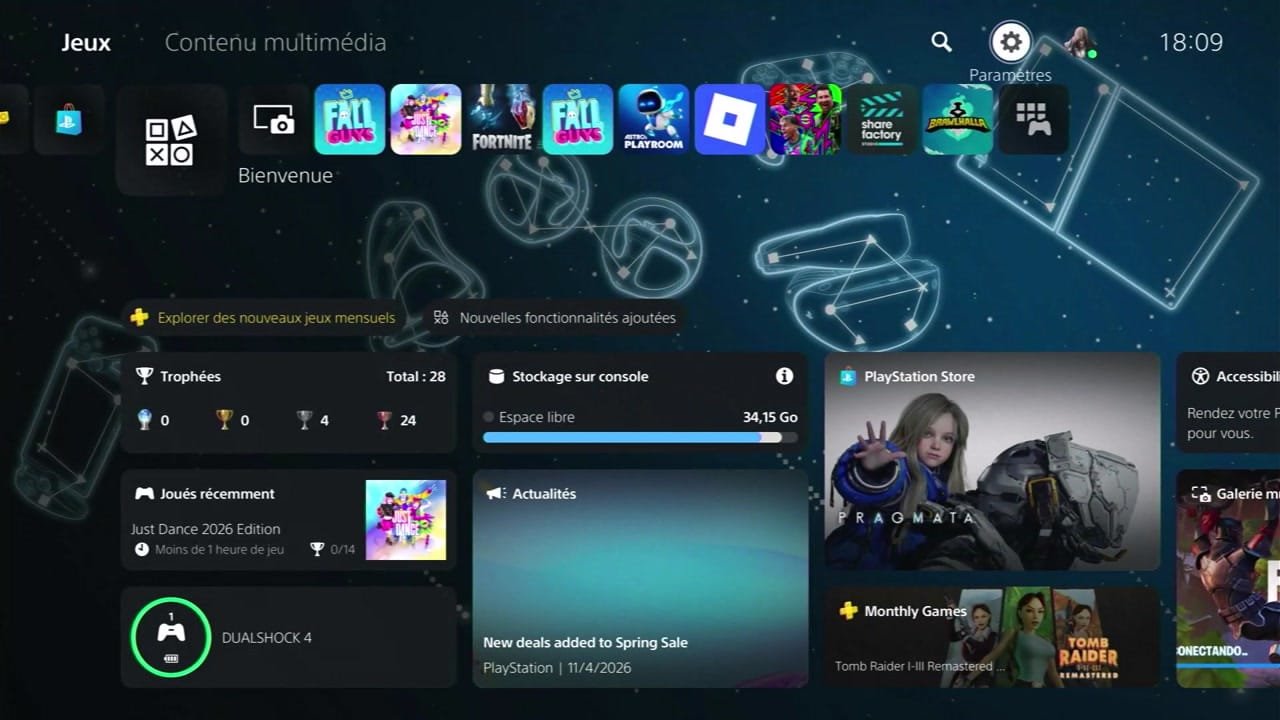
Task: Select the DUALSHOCK 4 controller card
Action: click(289, 637)
